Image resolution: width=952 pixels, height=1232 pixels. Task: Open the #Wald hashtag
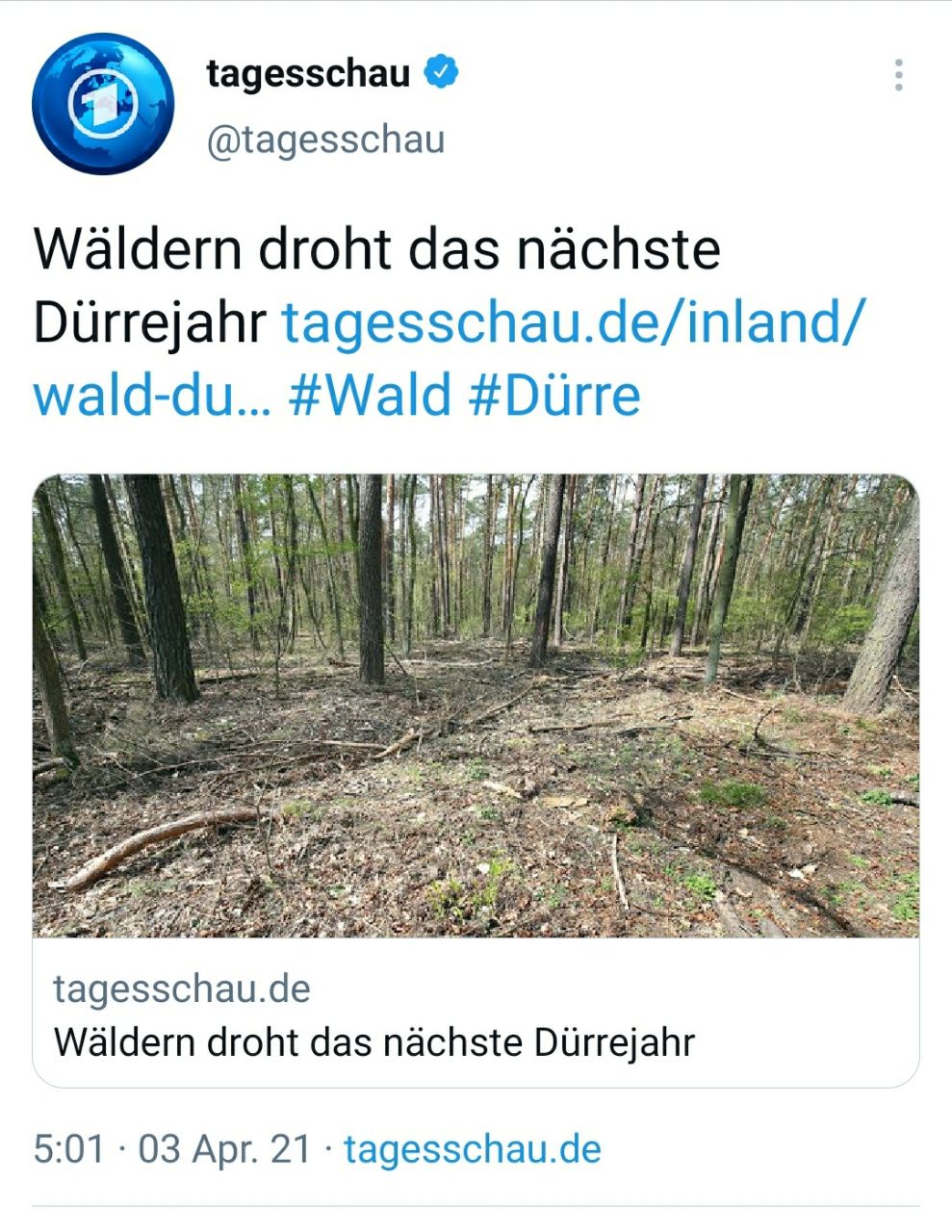tap(371, 396)
